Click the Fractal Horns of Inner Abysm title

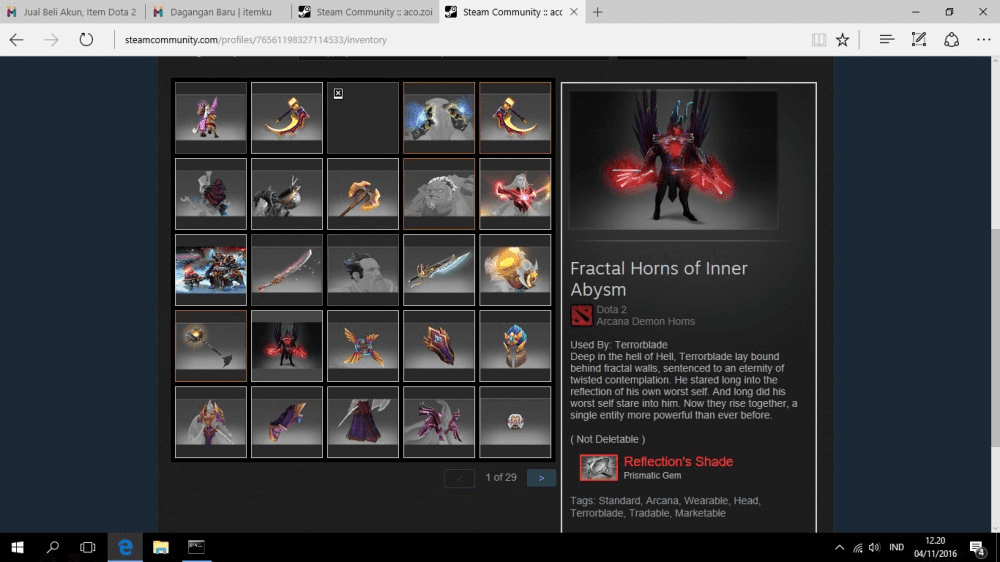[x=659, y=279]
